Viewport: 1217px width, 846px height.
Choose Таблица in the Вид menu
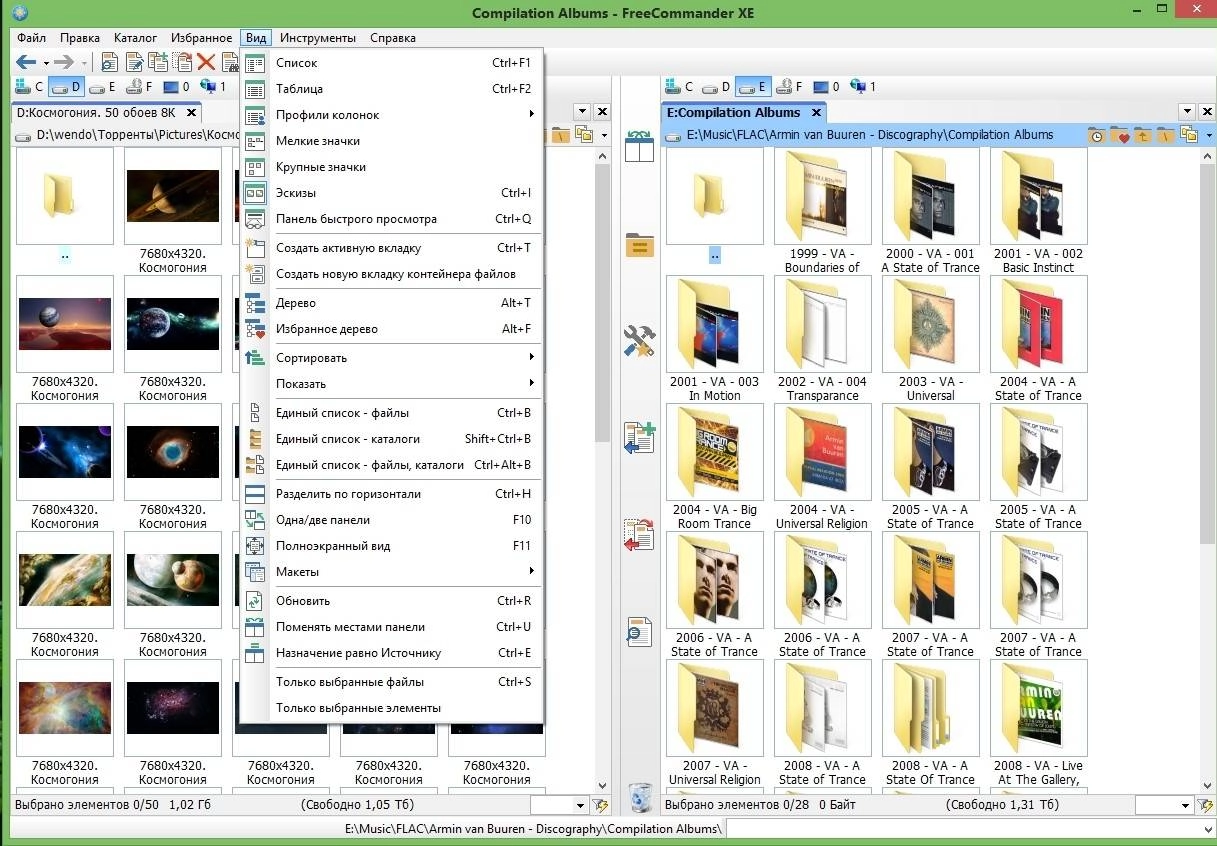[392, 89]
